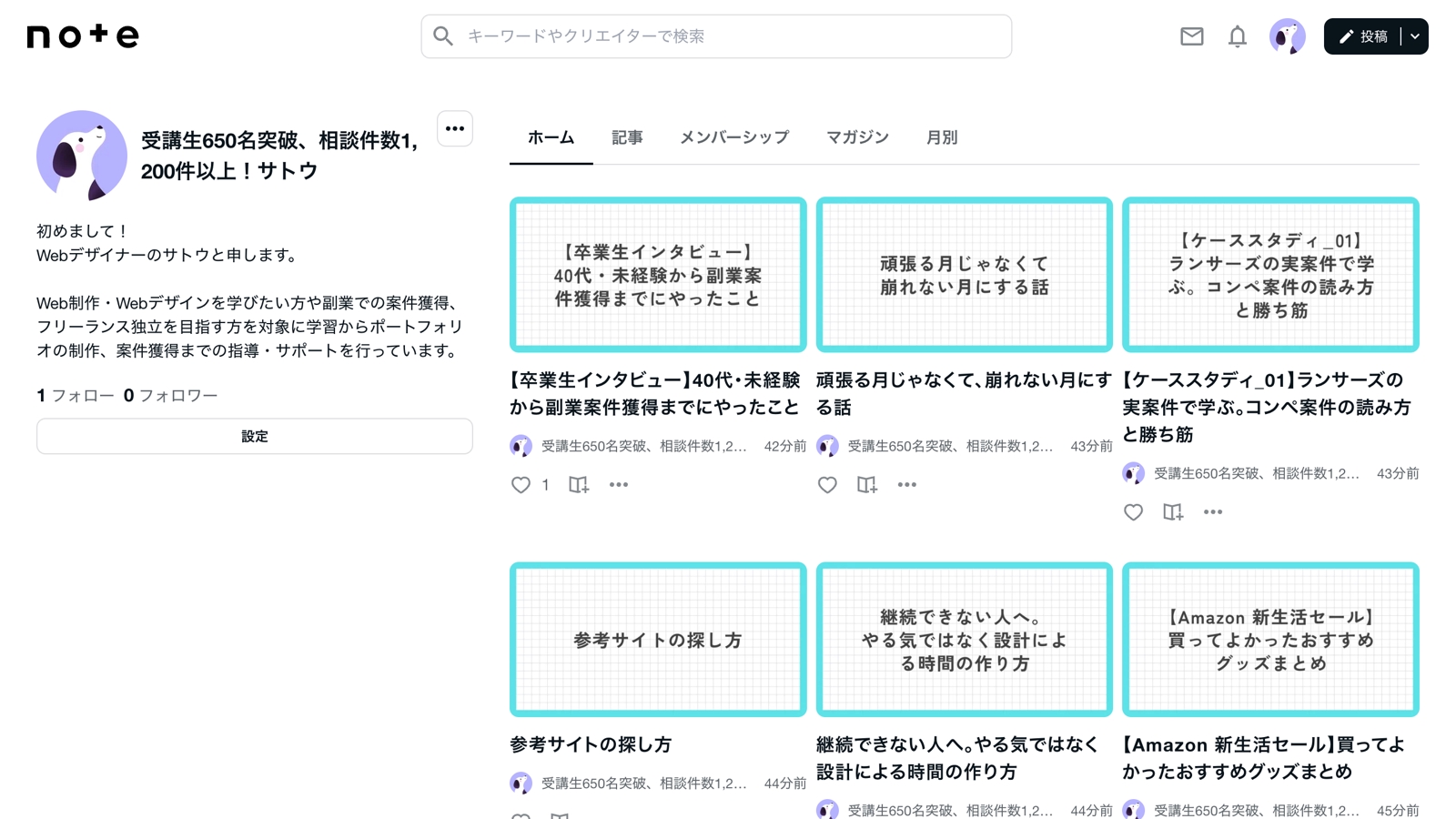Click author avatar under 卒業生インタビュー article
The height and width of the screenshot is (819, 1456).
[x=521, y=446]
